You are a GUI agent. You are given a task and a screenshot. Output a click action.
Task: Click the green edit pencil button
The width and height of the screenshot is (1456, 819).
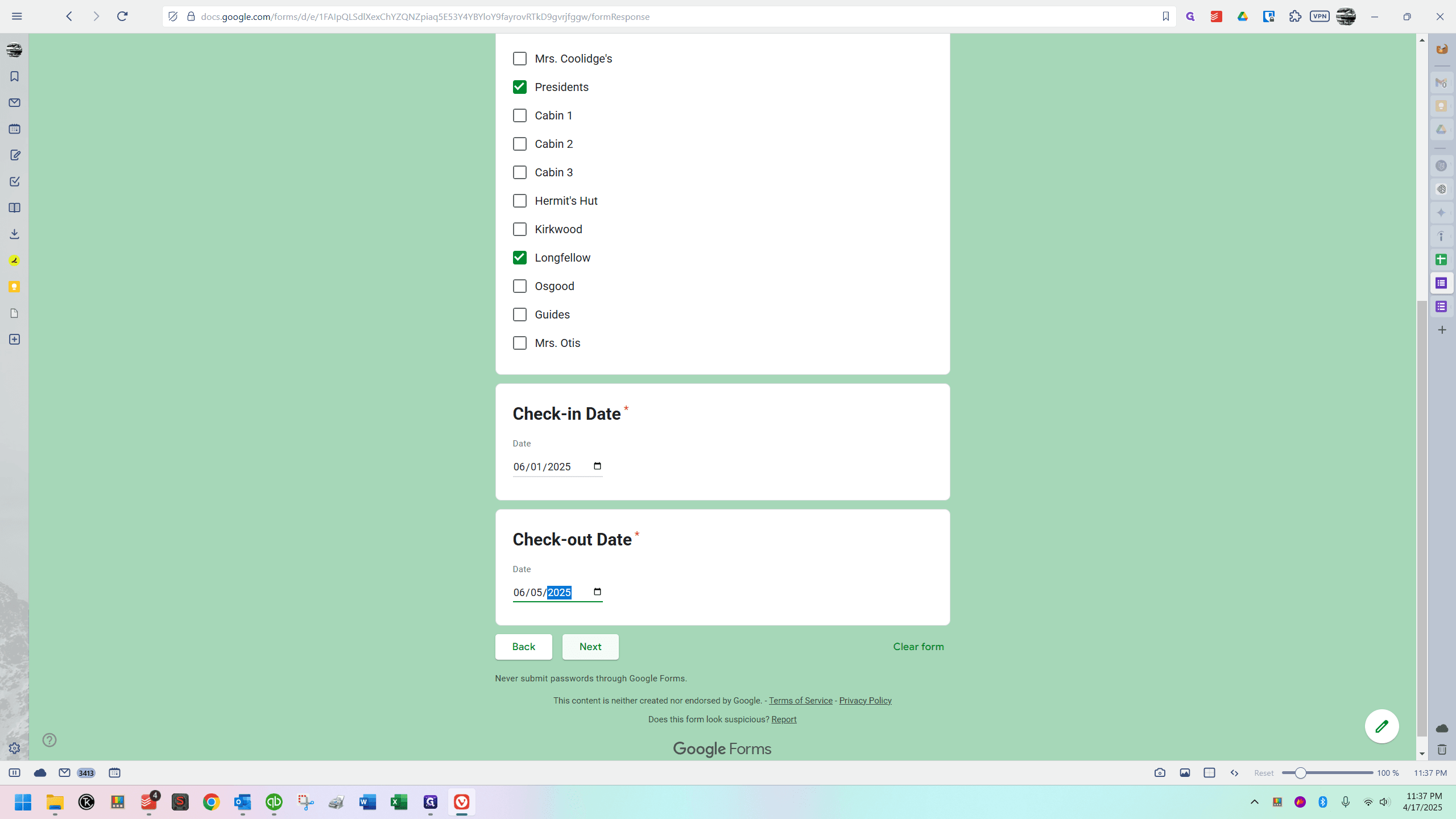tap(1381, 726)
